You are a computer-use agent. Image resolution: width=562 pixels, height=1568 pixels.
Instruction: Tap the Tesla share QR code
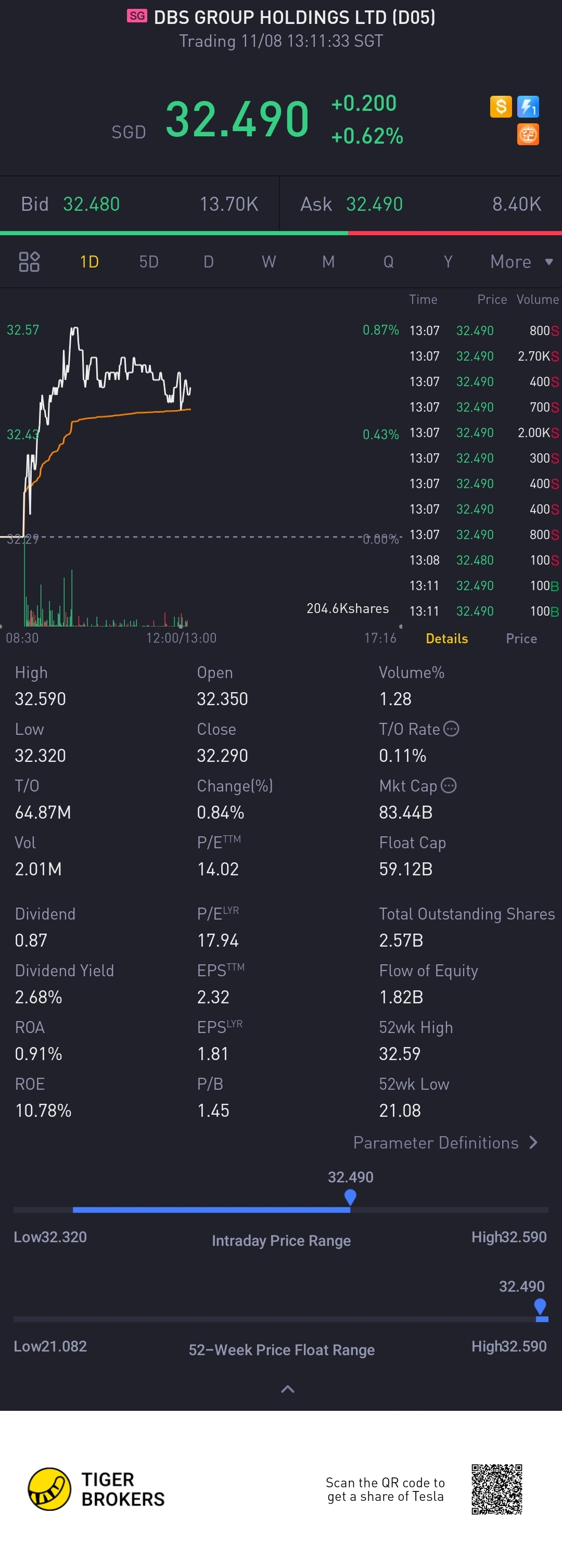[x=497, y=1489]
